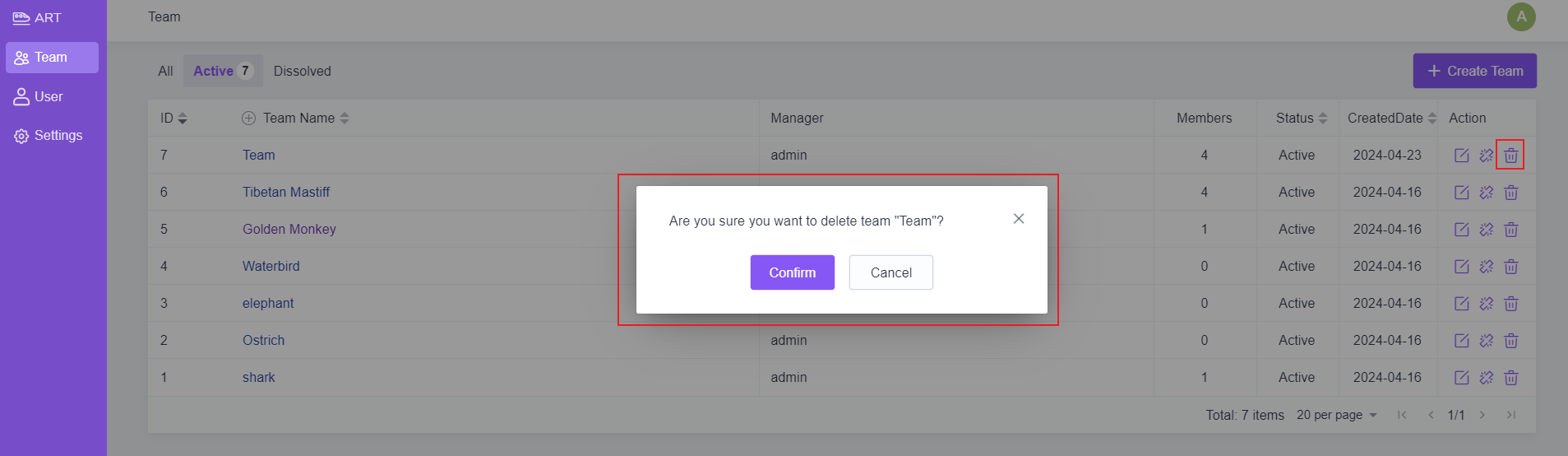
Task: Switch to the All tab
Action: pyautogui.click(x=165, y=72)
